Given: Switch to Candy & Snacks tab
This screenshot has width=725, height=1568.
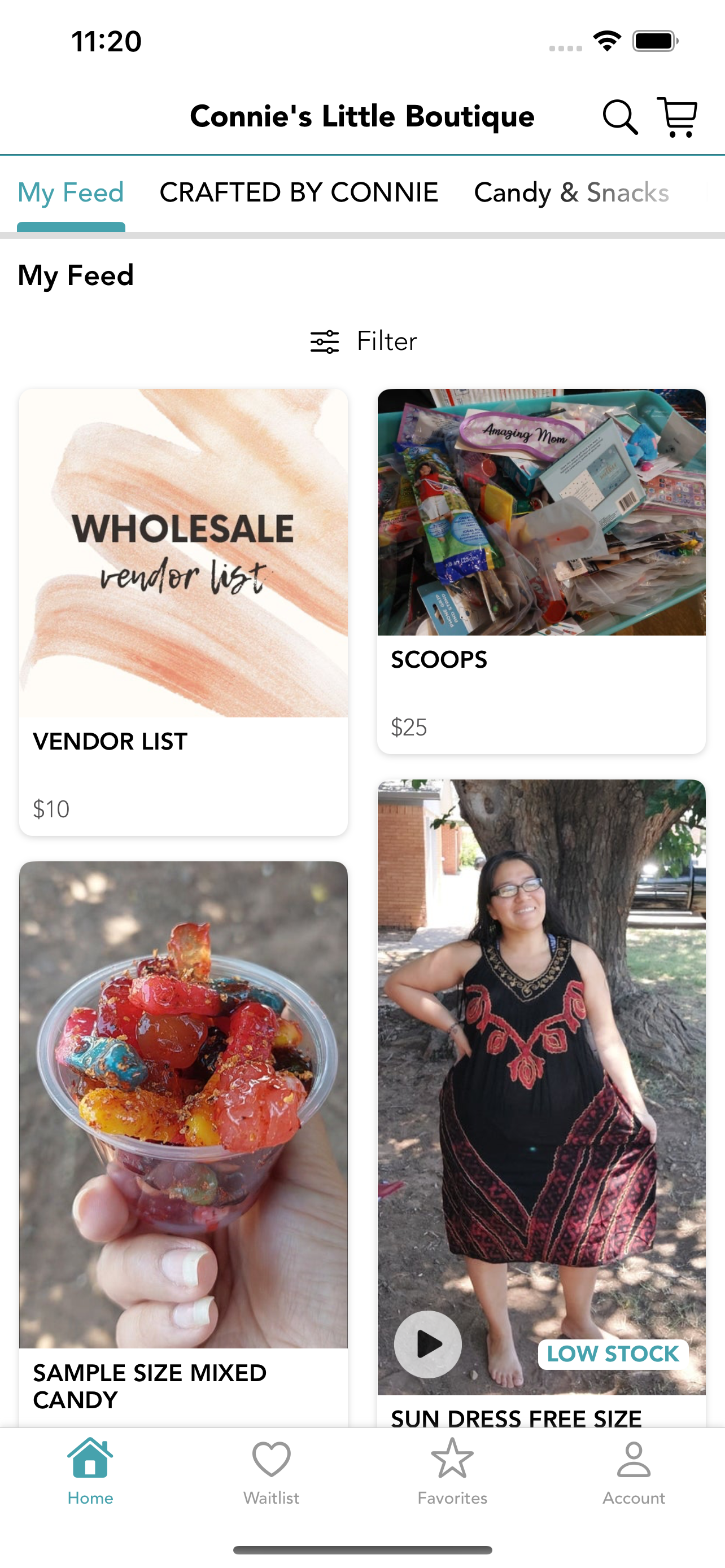Looking at the screenshot, I should 571,192.
